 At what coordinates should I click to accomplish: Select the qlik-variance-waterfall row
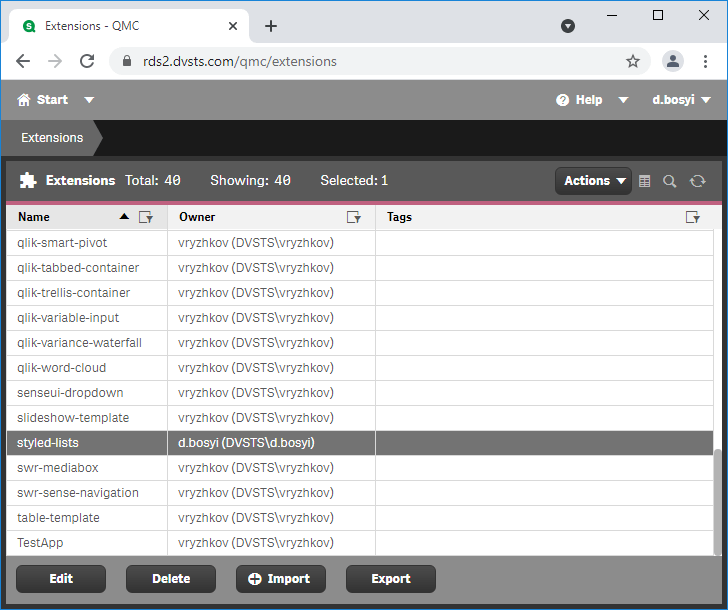coord(360,343)
